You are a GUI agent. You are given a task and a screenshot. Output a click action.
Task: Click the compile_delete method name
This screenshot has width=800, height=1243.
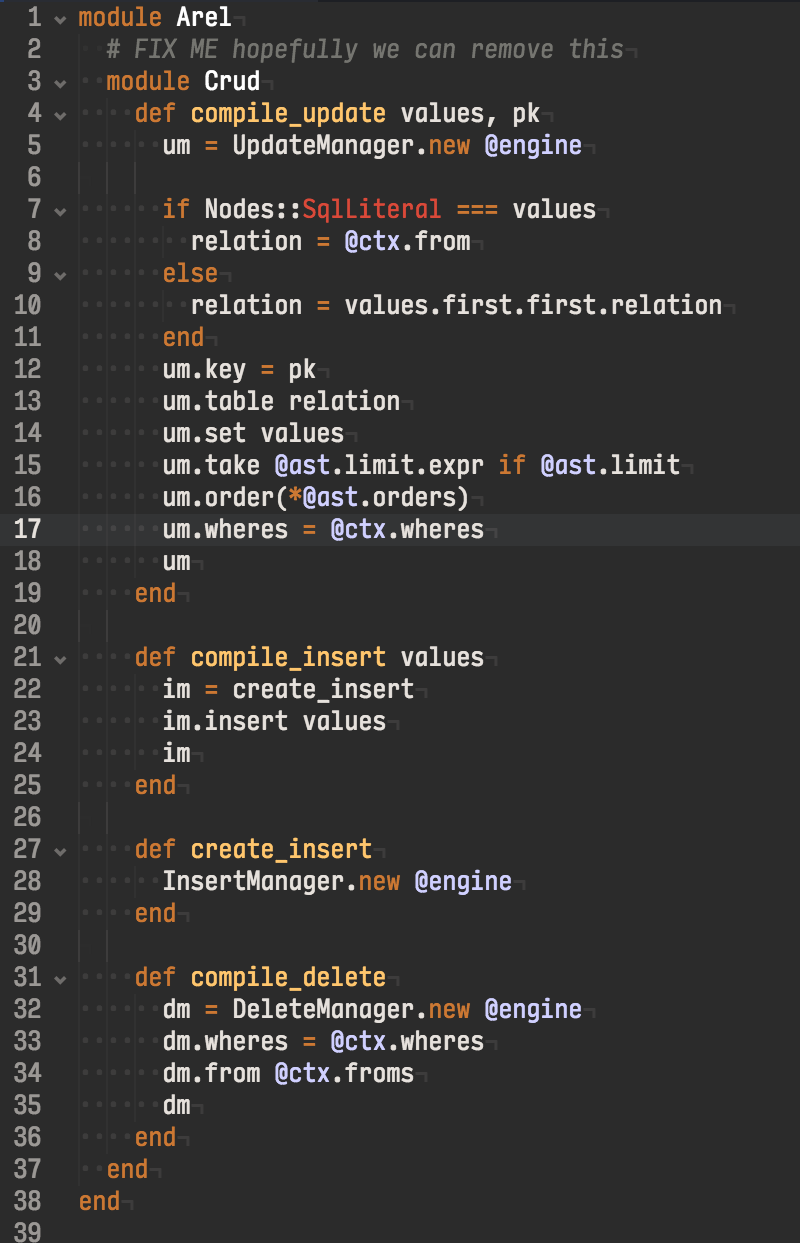tap(288, 977)
